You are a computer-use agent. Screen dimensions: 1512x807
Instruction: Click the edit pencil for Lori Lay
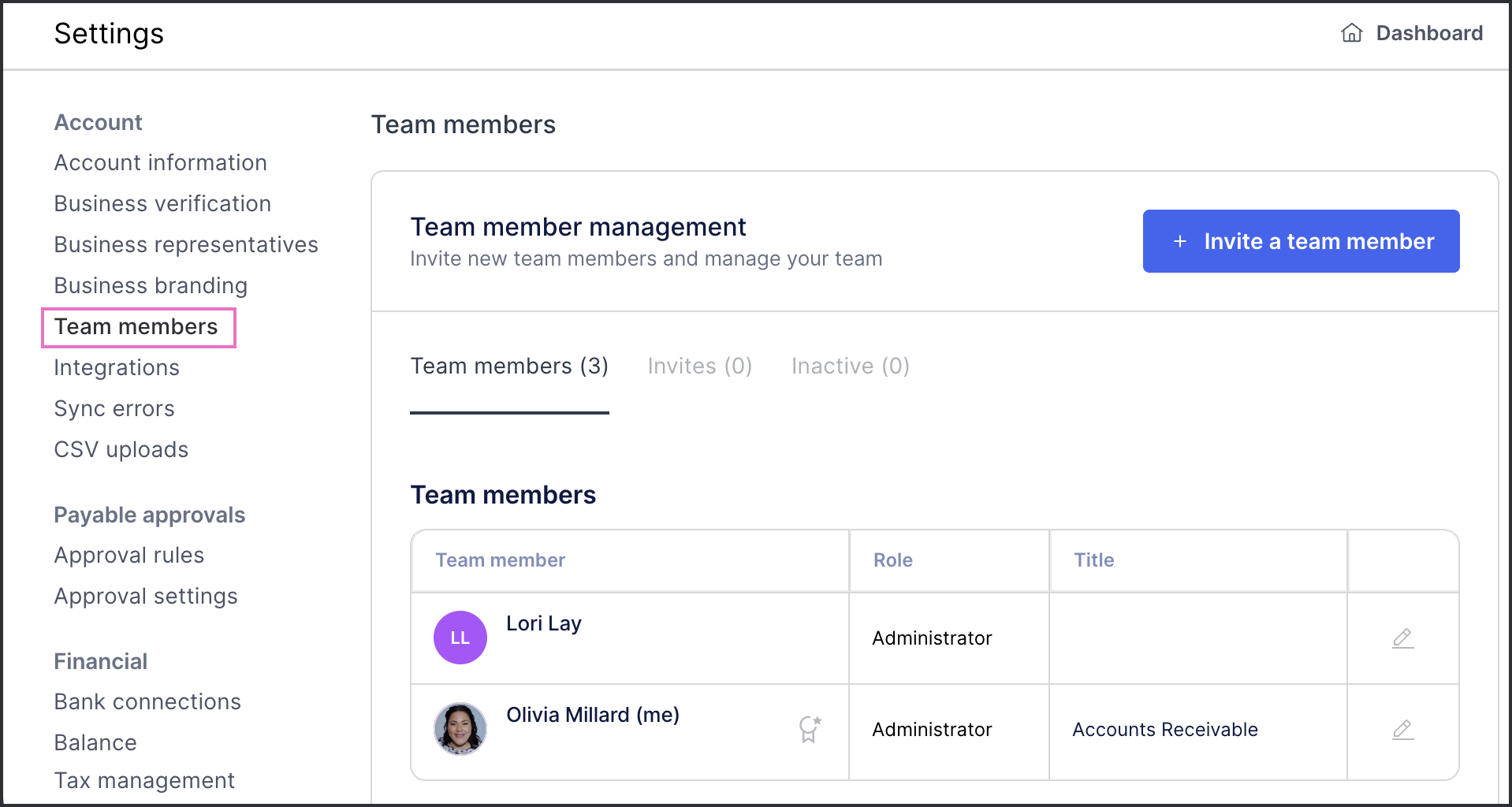(x=1402, y=638)
